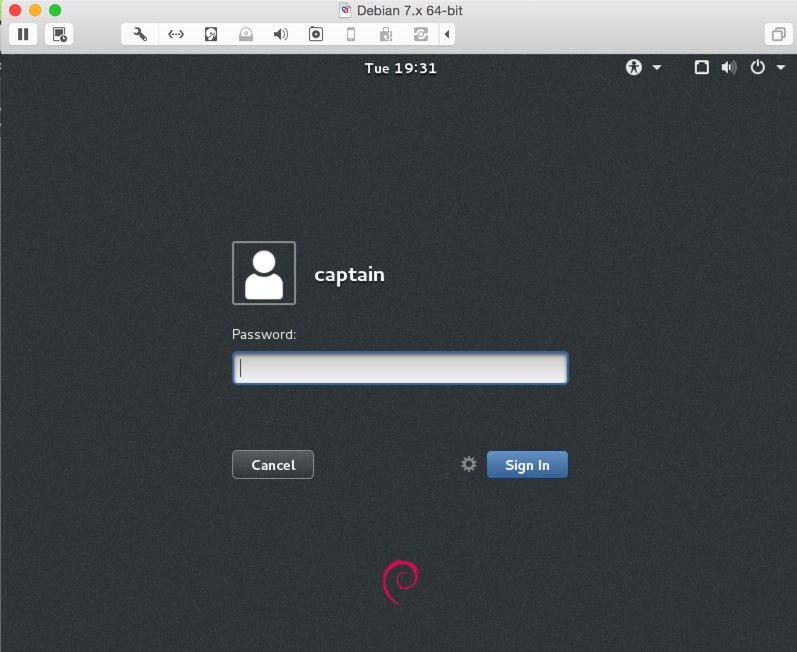Image resolution: width=797 pixels, height=652 pixels.
Task: Sign In with entered password
Action: tap(527, 464)
